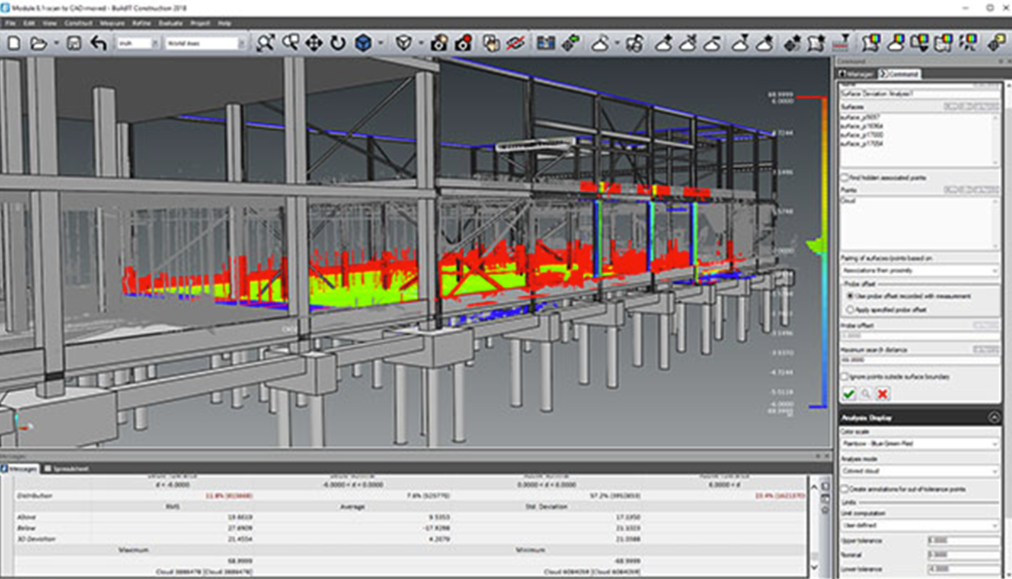Switch to the Spreadsheet tab
1012x579 pixels.
click(x=66, y=468)
